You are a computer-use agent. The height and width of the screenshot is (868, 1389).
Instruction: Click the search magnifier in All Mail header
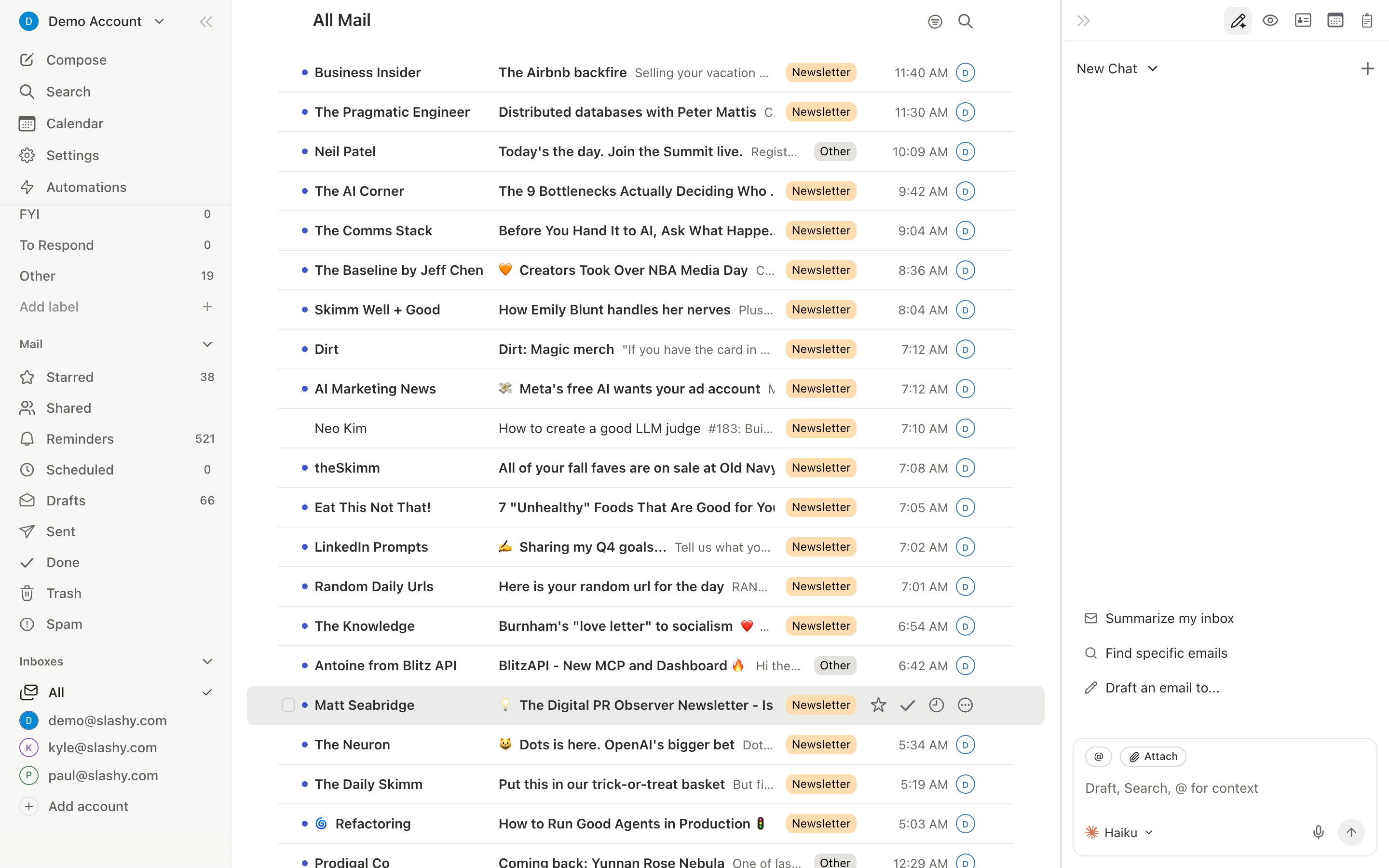966,21
